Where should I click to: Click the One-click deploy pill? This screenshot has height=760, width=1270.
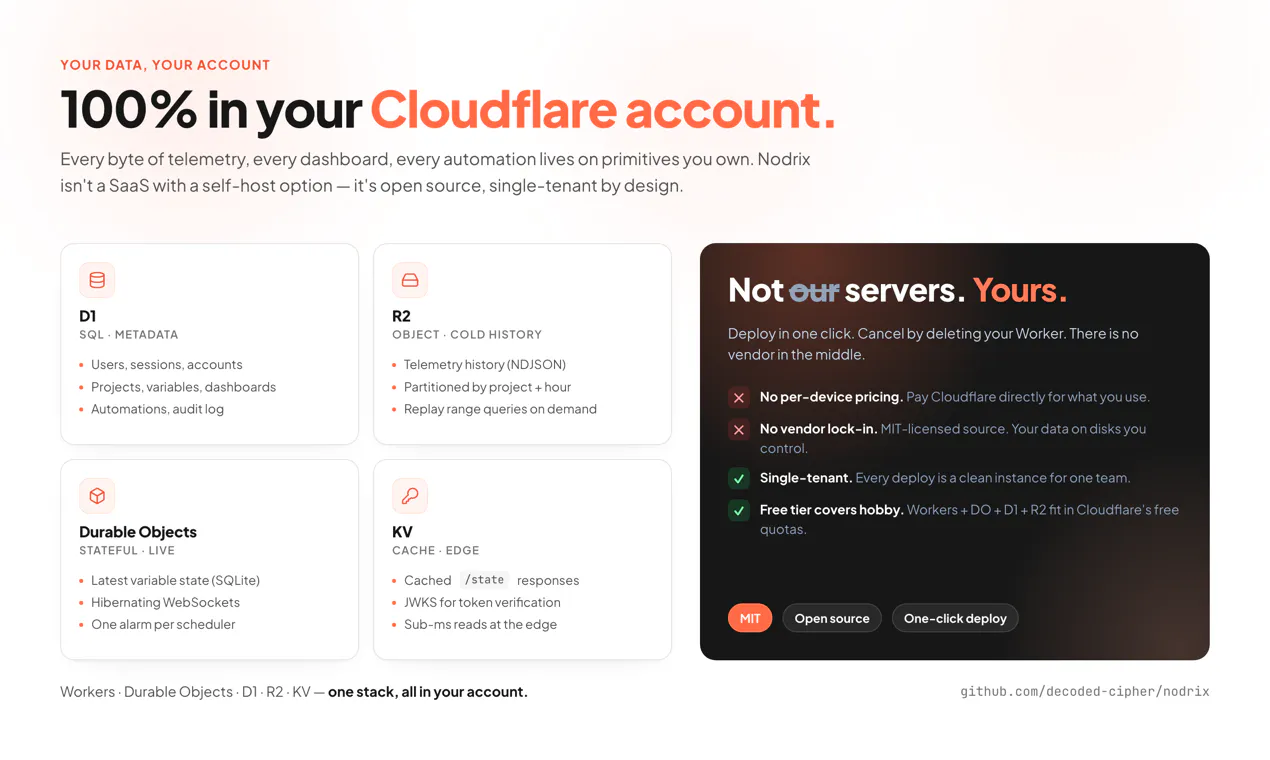pos(955,618)
